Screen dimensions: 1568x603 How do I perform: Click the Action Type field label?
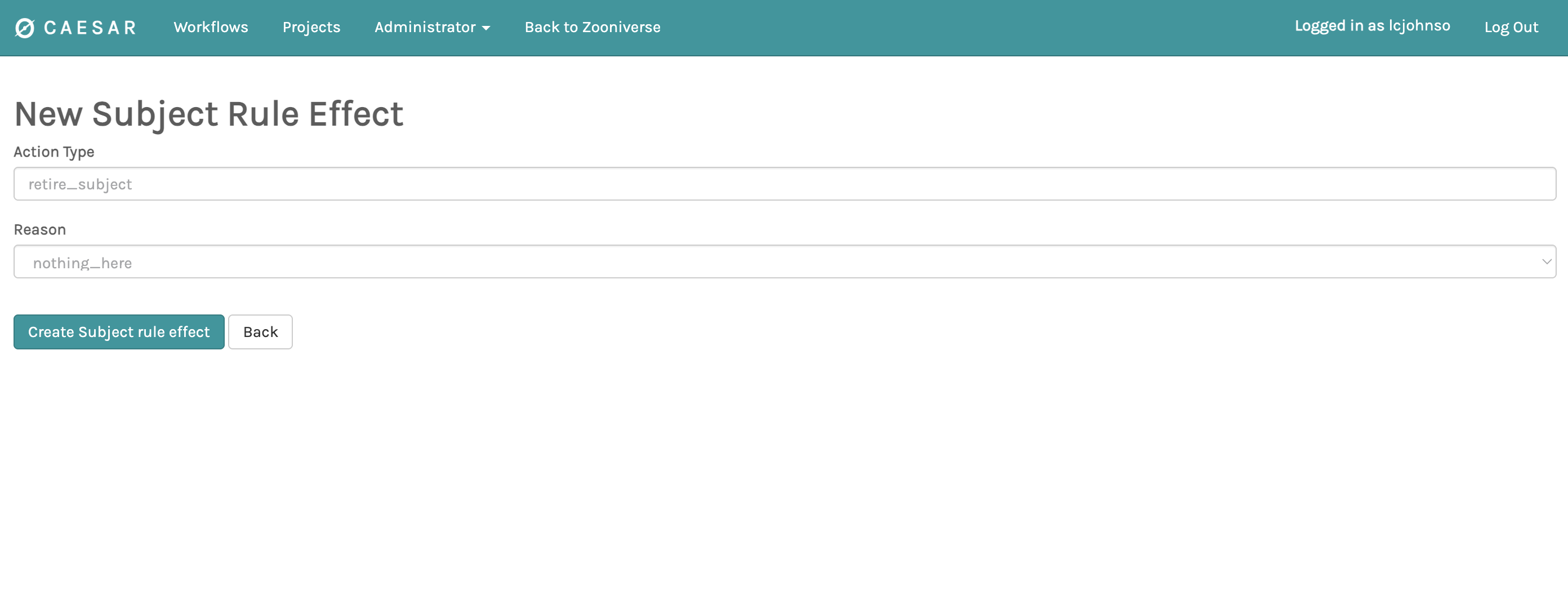pos(54,152)
